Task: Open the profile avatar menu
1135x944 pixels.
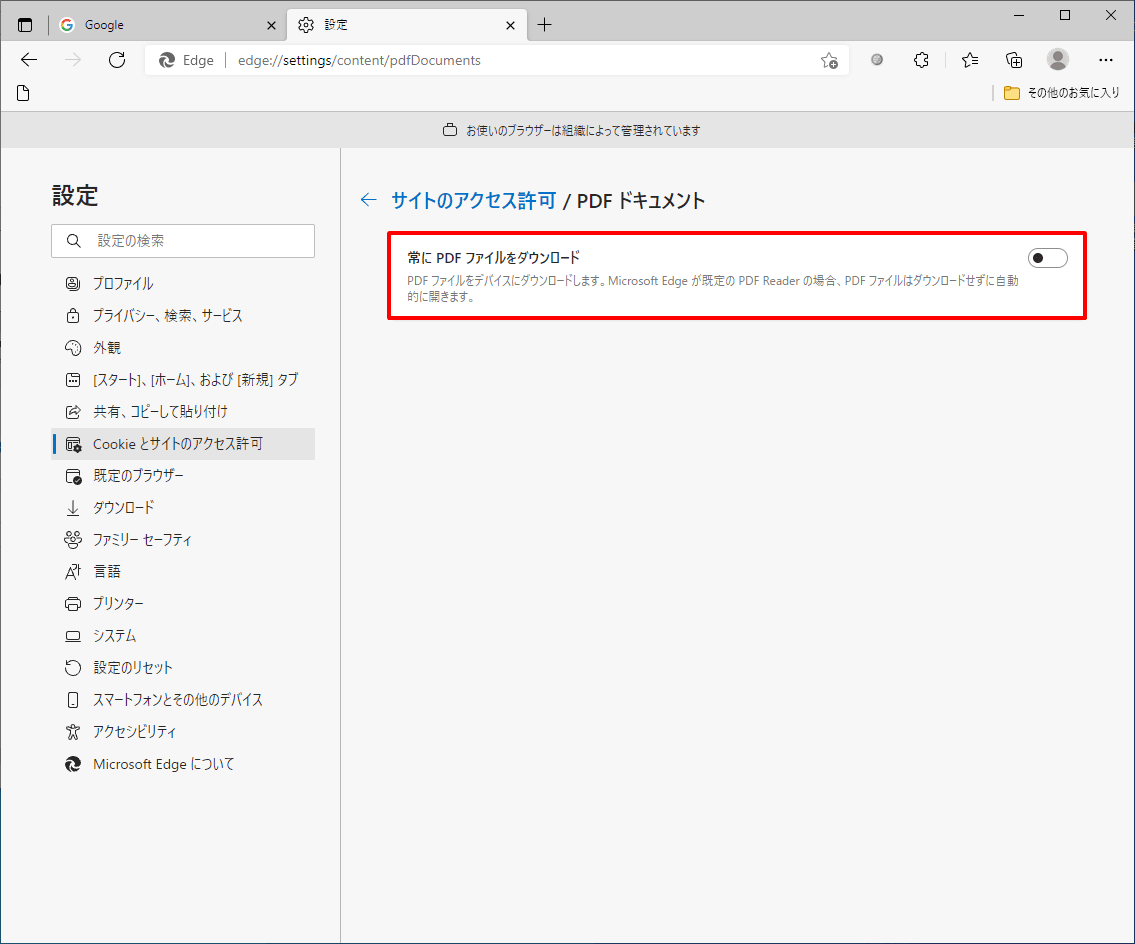Action: [x=1058, y=60]
